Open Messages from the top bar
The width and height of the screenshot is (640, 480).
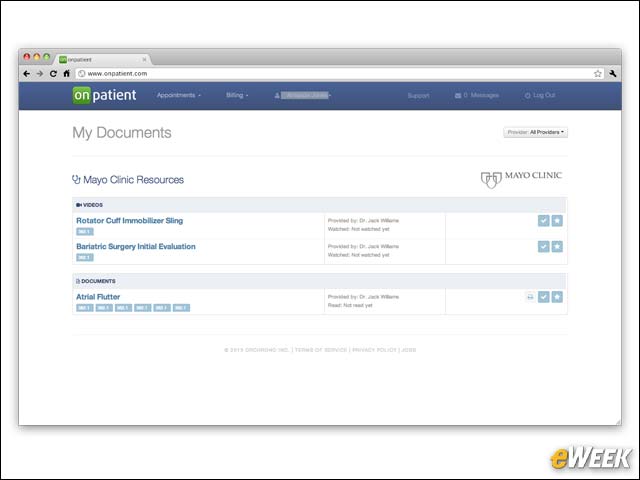(x=477, y=95)
